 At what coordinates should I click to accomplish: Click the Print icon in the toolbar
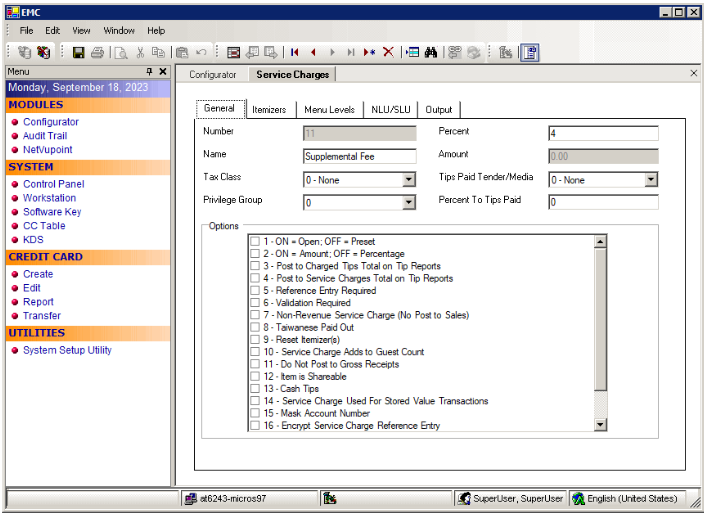click(x=97, y=52)
